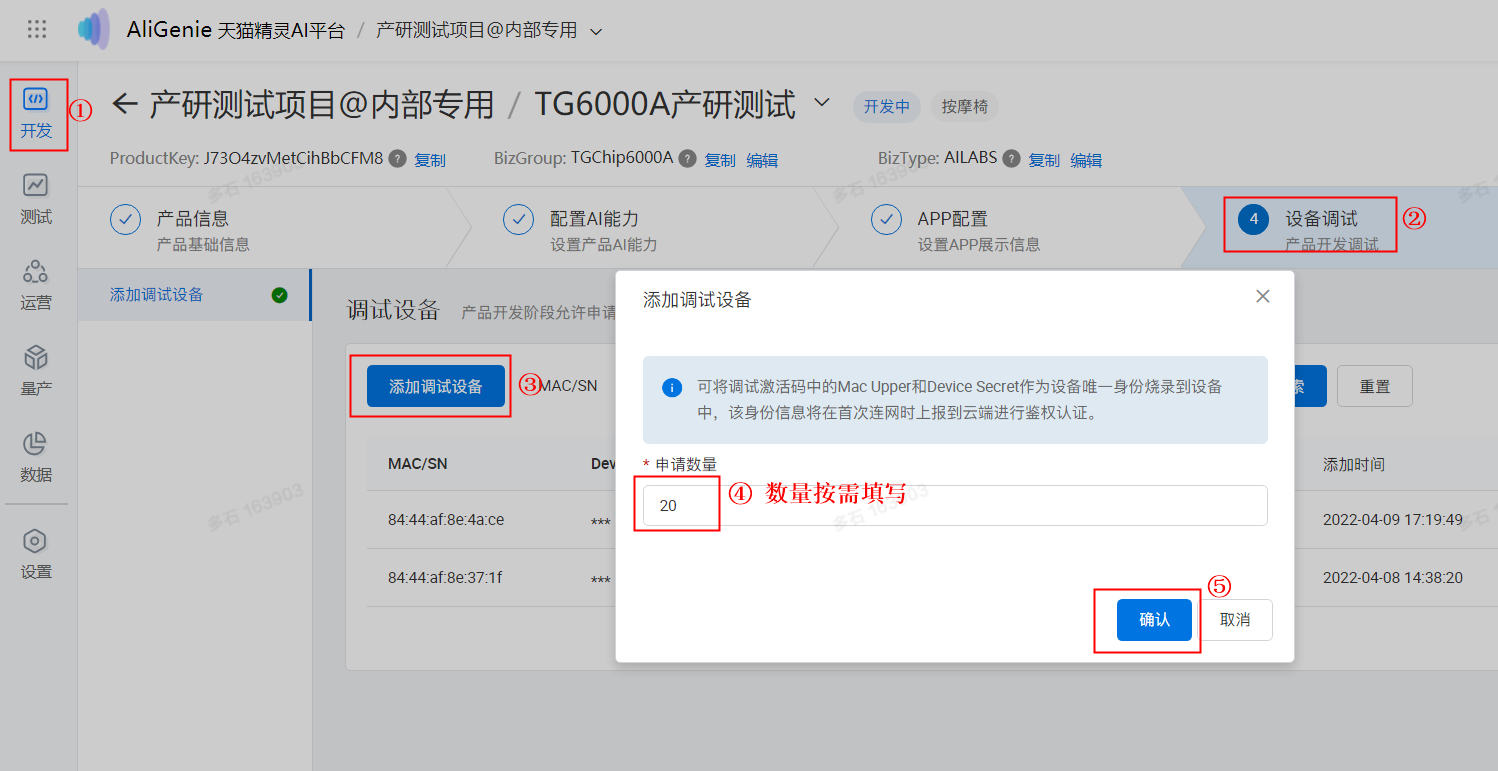Show help for BizType question icon
The width and height of the screenshot is (1498, 771).
pos(1011,158)
